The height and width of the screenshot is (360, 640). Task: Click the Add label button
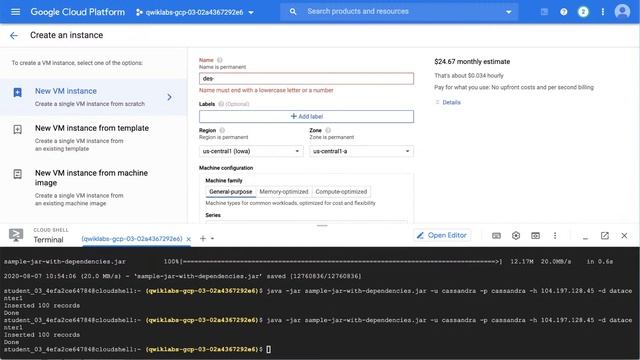(x=306, y=116)
